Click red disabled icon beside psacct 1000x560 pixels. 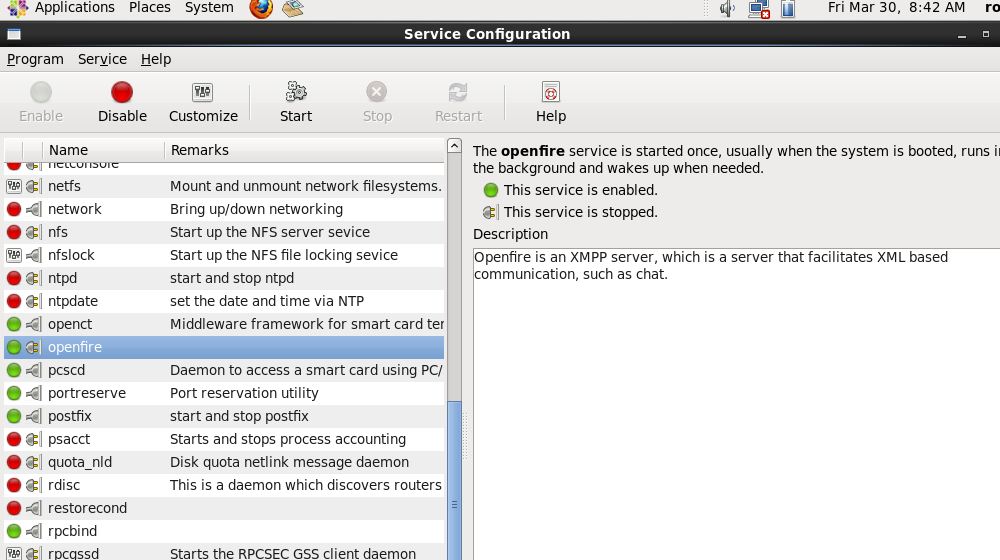(13, 439)
